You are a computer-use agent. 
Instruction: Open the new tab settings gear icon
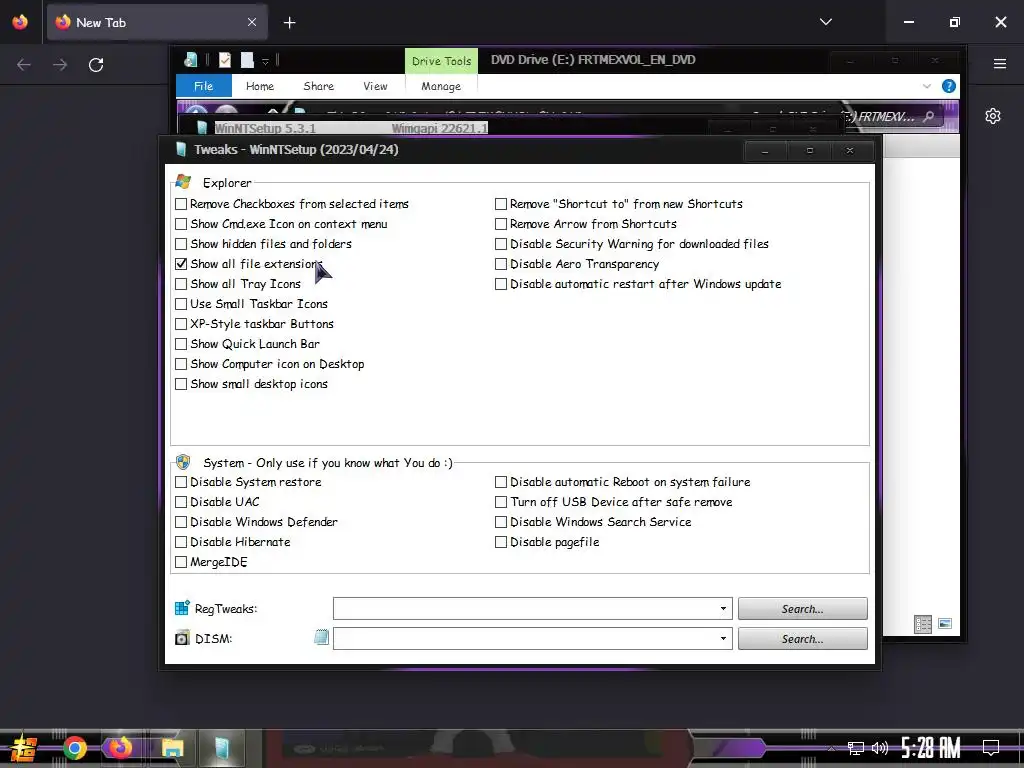993,116
